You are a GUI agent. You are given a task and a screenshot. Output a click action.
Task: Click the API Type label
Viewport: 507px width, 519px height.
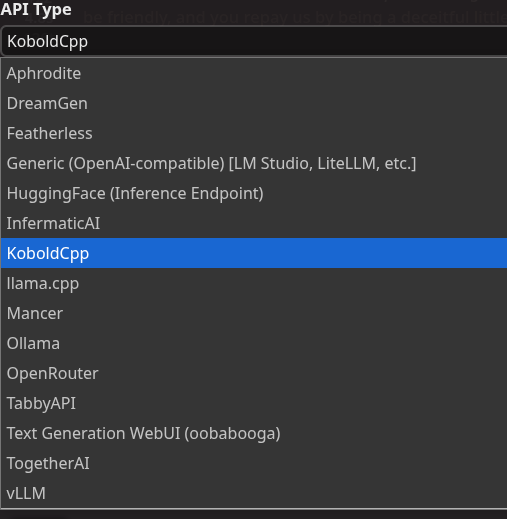[36, 9]
